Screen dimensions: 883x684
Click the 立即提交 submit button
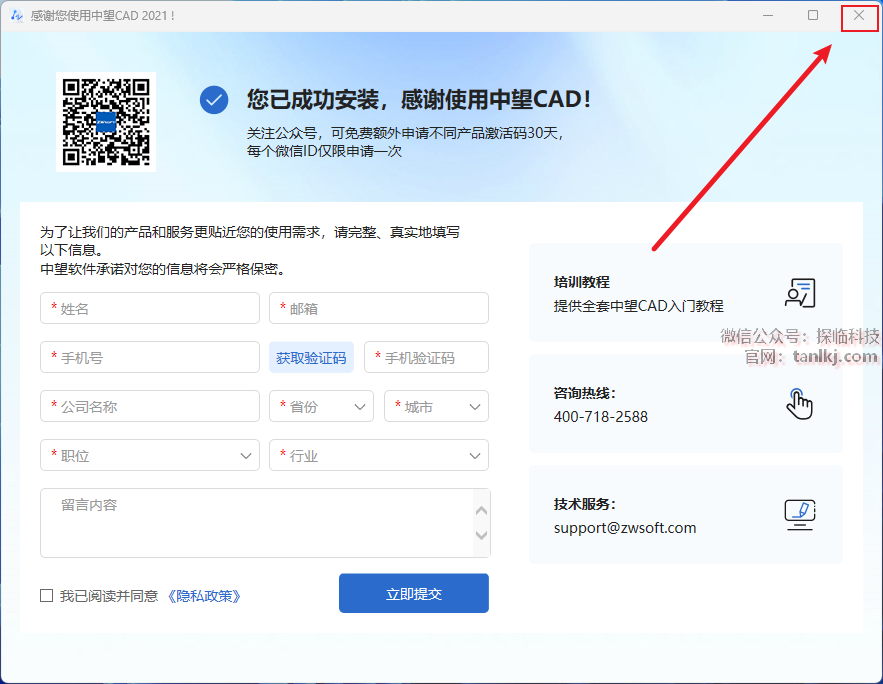[414, 593]
